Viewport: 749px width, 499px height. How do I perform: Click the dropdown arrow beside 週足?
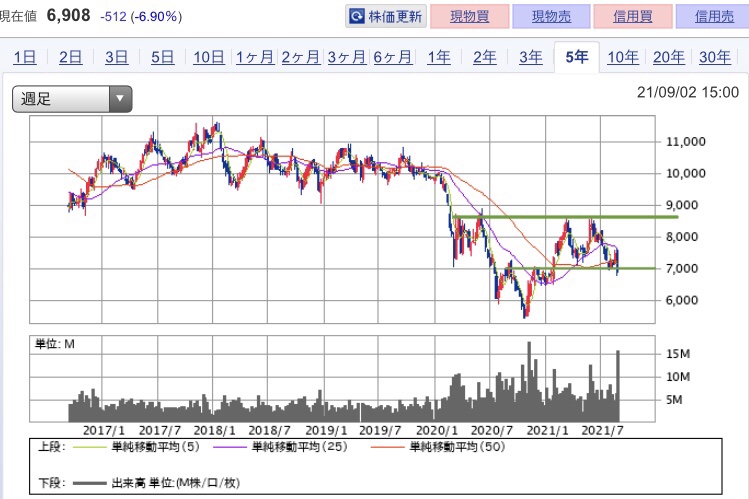[120, 99]
